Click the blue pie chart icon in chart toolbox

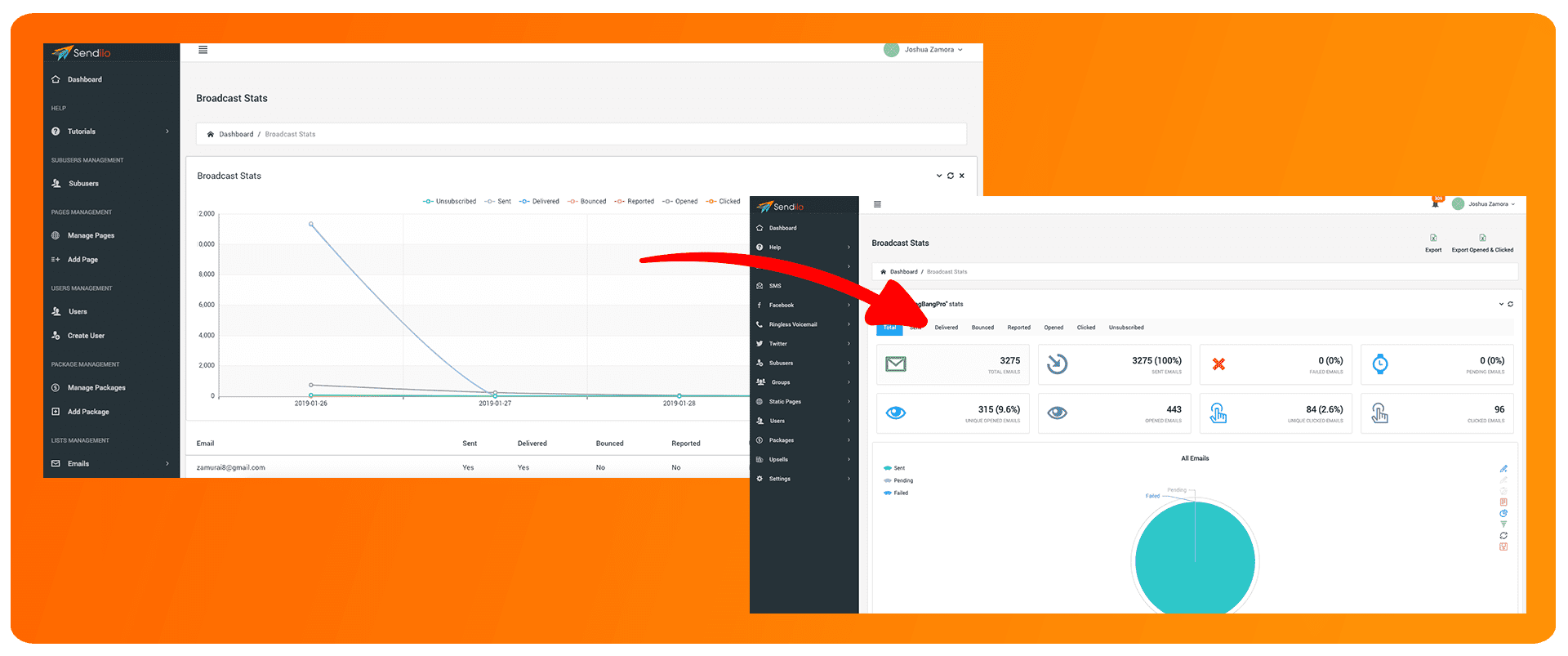(x=1503, y=513)
